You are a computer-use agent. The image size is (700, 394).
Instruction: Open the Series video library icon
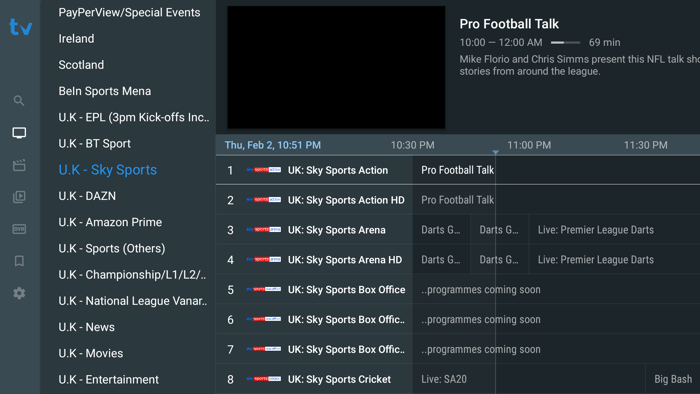(x=19, y=197)
